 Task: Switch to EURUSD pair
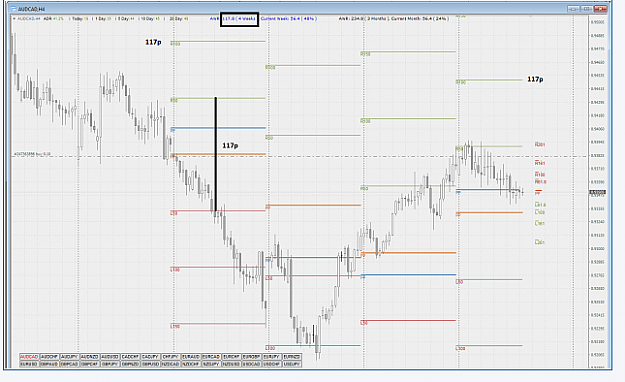[29, 364]
